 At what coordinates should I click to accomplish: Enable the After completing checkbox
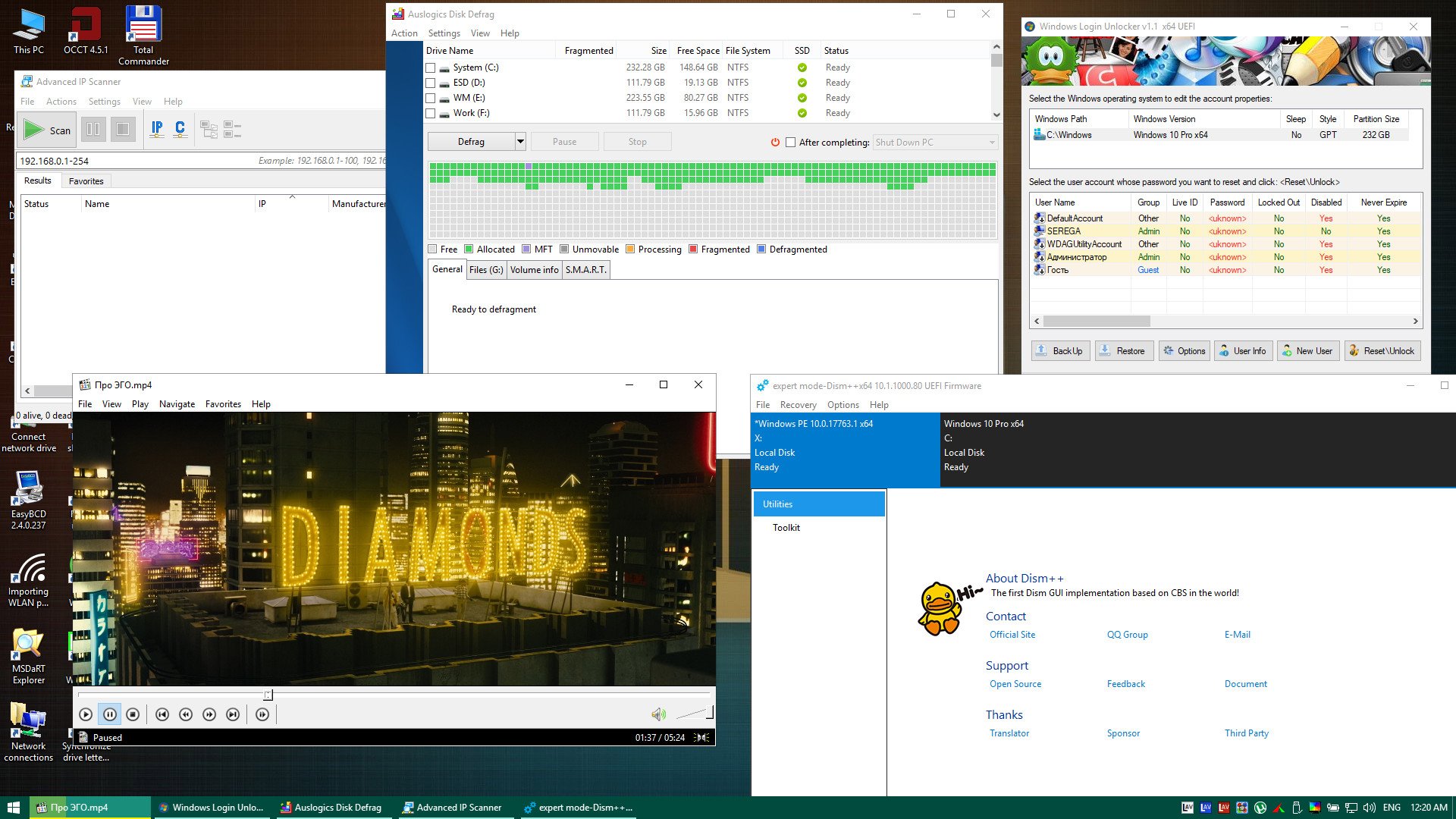[x=791, y=142]
